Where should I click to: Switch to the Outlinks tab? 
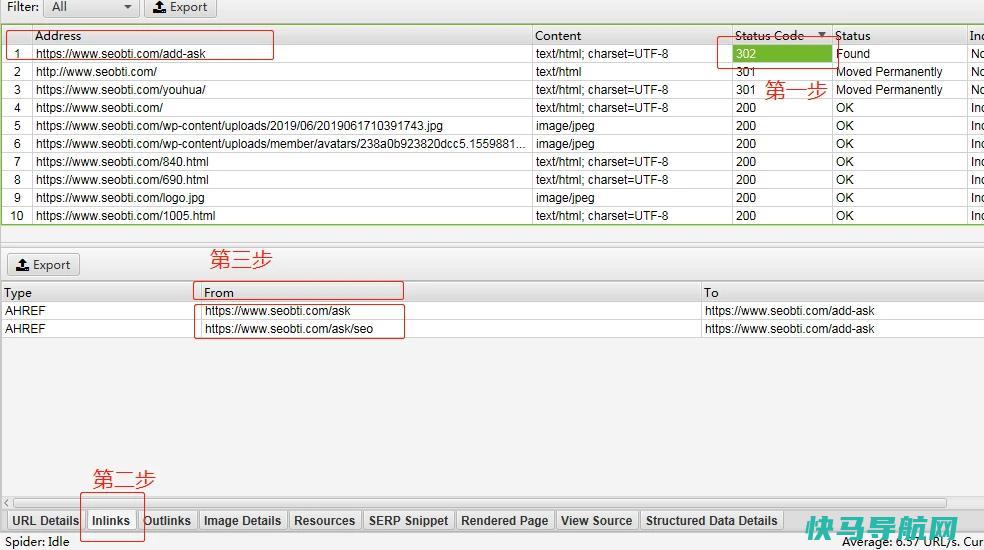tap(167, 520)
